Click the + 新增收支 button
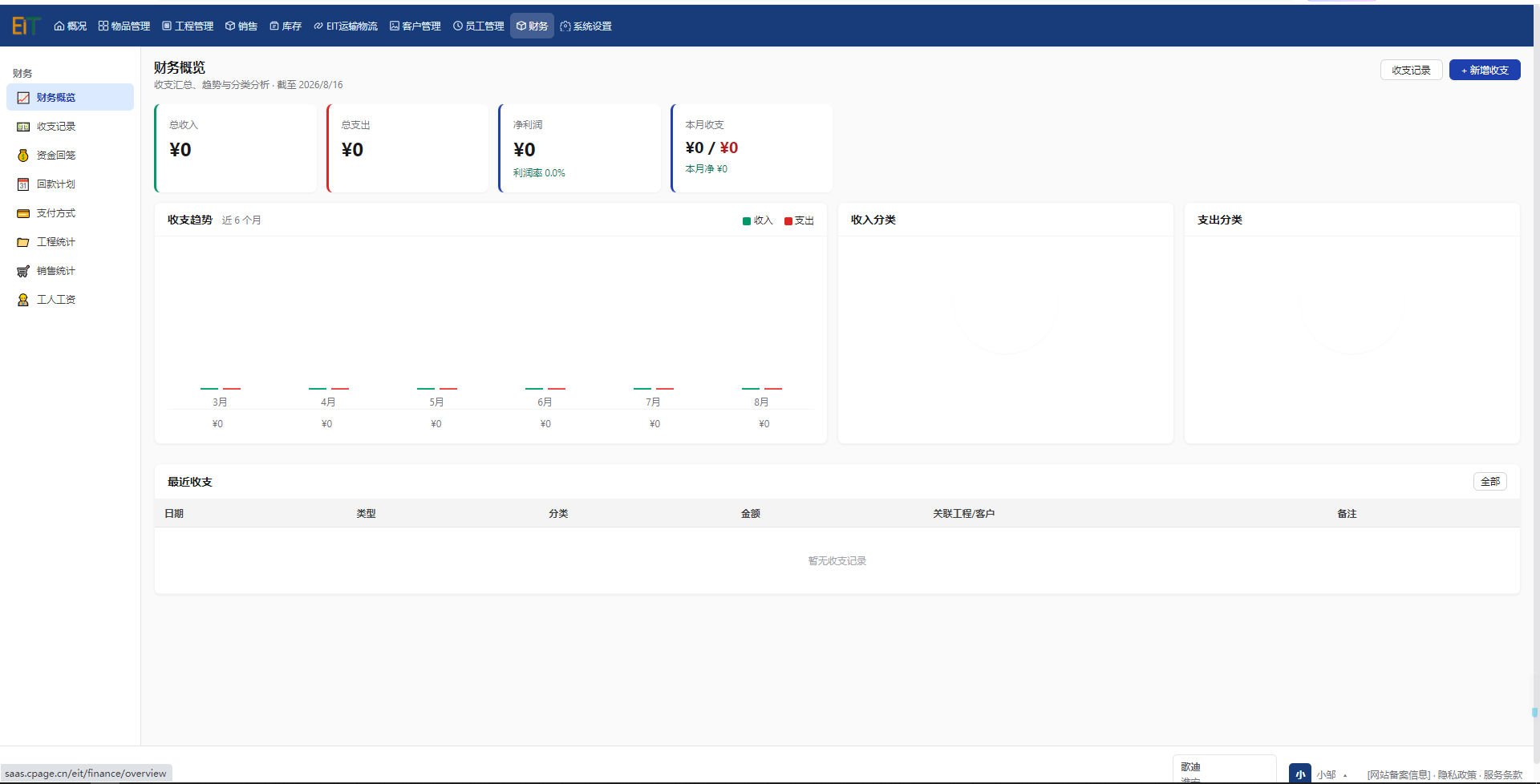 (1485, 70)
